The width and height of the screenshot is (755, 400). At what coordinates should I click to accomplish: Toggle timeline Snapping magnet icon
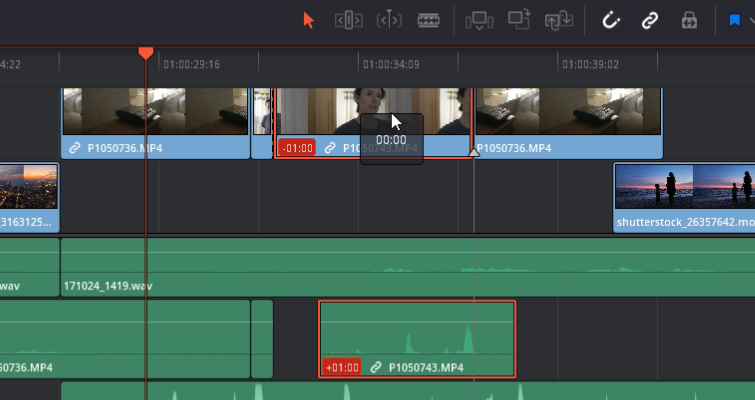(611, 21)
